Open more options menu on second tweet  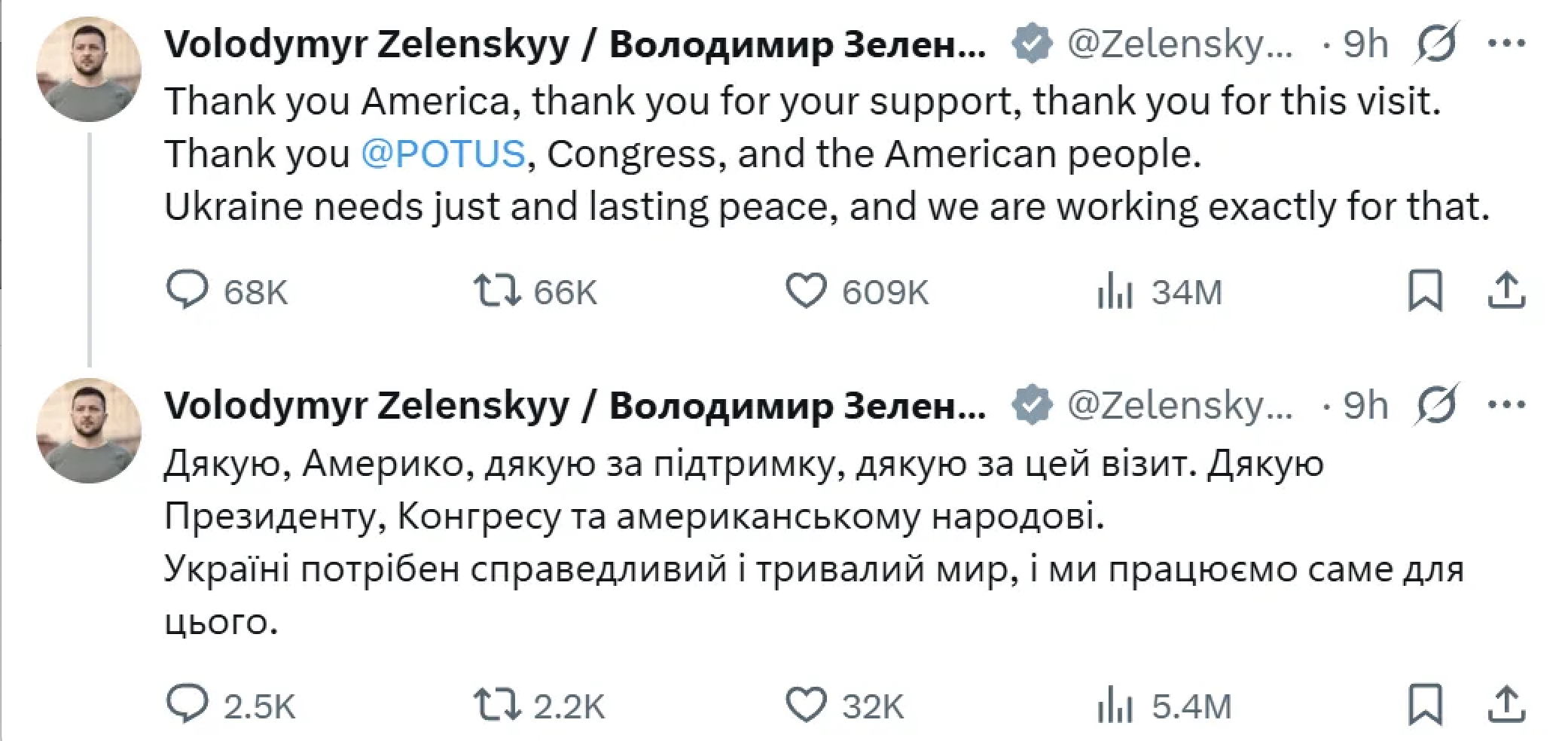[x=1507, y=404]
